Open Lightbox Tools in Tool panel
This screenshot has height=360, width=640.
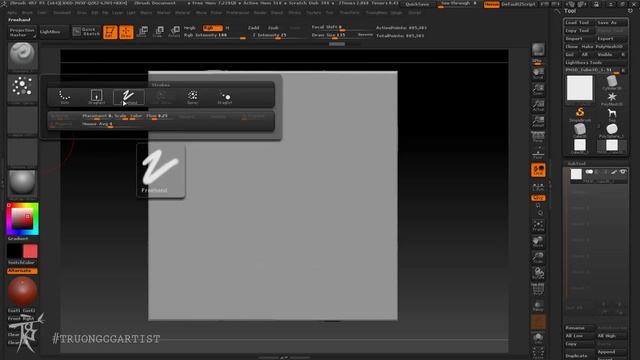point(596,62)
